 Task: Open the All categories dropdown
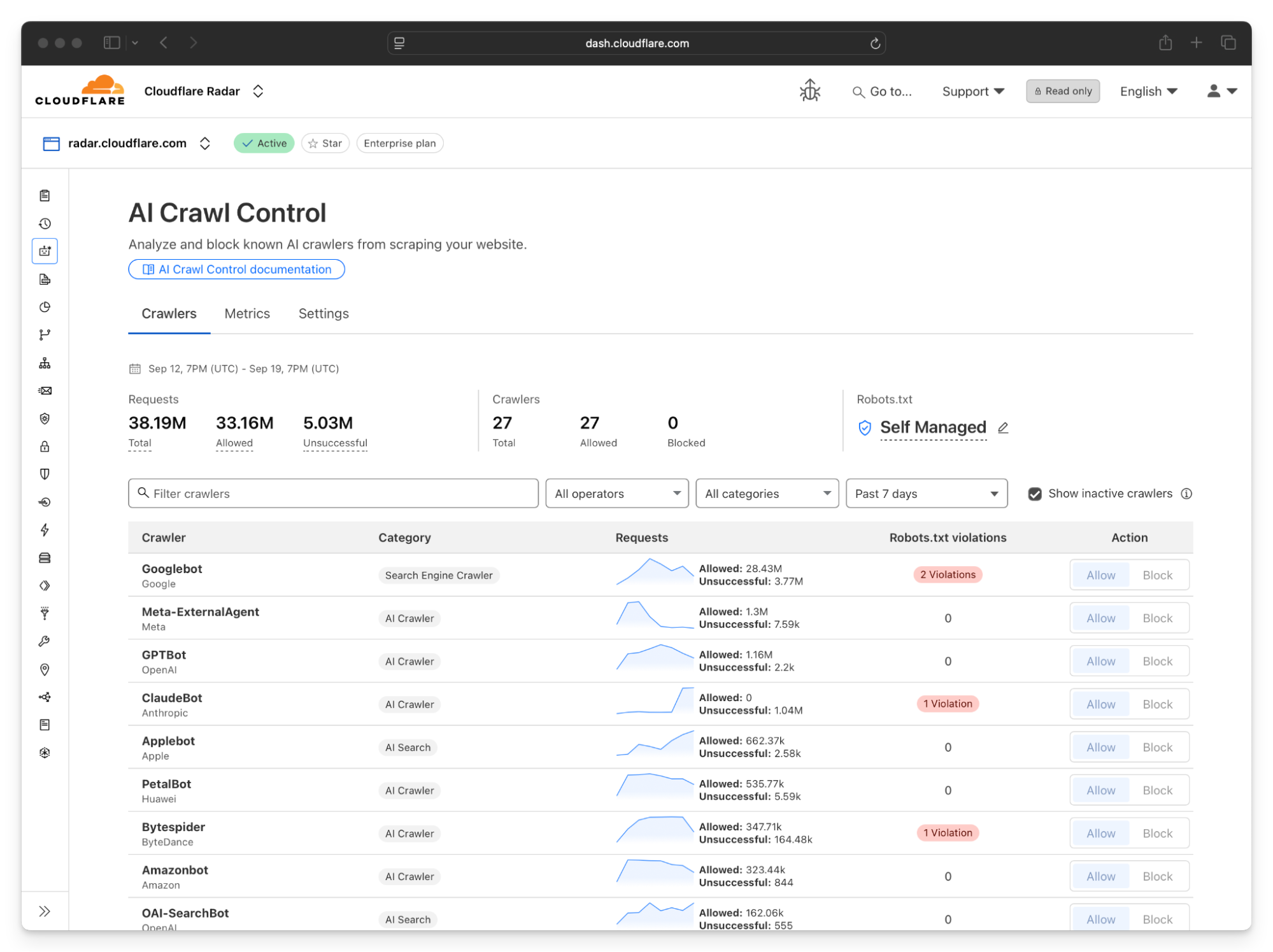(x=767, y=494)
